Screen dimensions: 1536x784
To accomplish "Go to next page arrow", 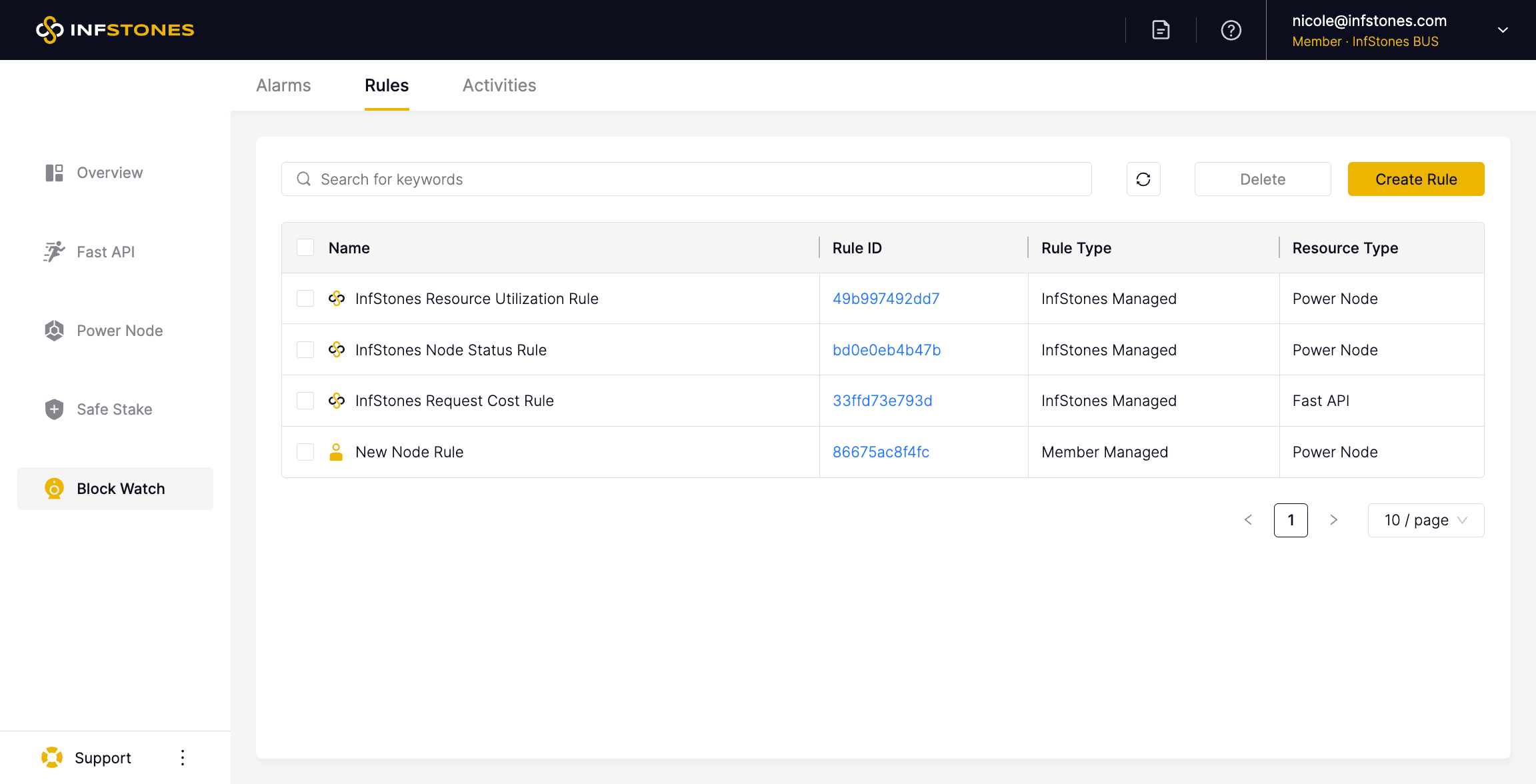I will pos(1333,520).
